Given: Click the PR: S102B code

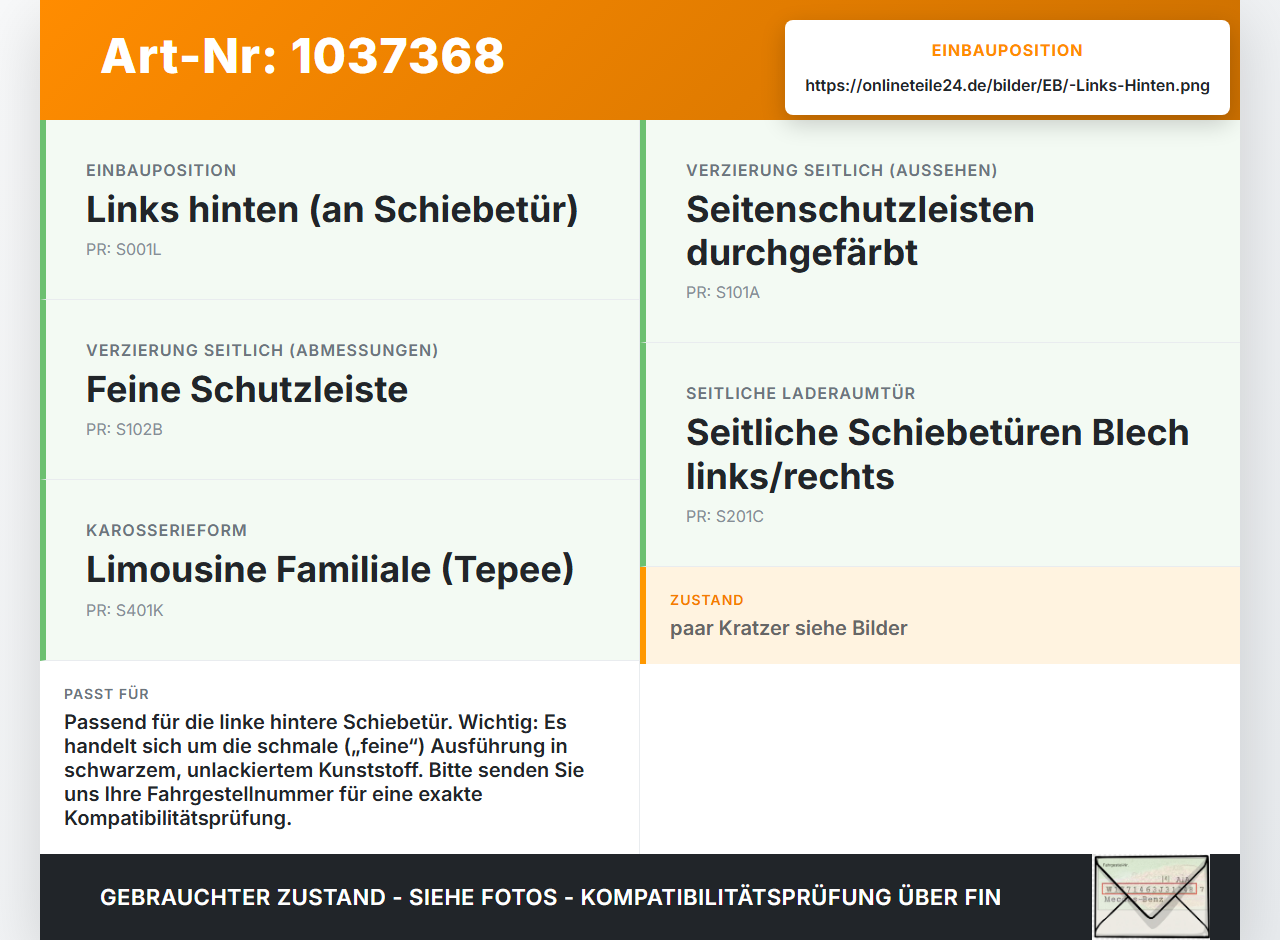Looking at the screenshot, I should click(124, 430).
